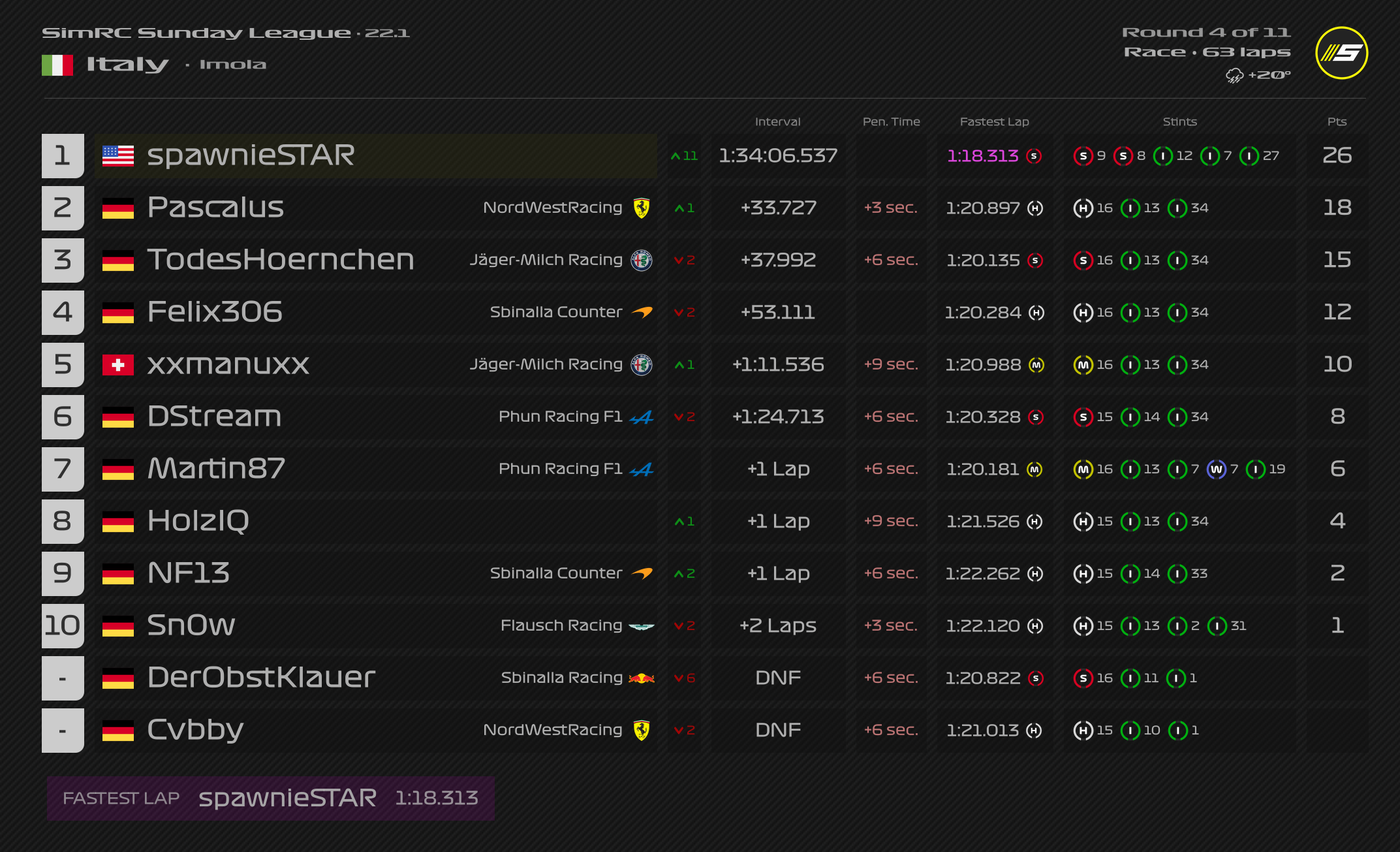The image size is (1400, 852).
Task: Click TodesHoernchen's Alfa Romeo team logo
Action: click(642, 260)
